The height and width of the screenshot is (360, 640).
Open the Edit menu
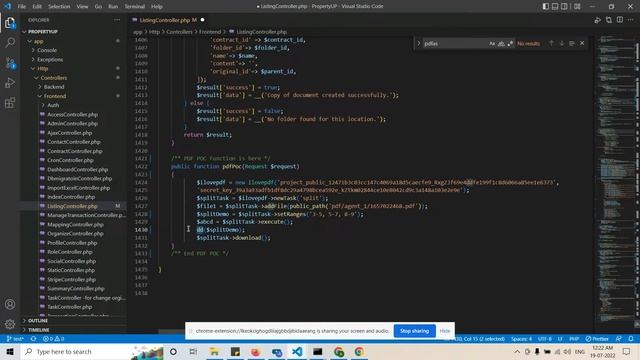point(37,7)
